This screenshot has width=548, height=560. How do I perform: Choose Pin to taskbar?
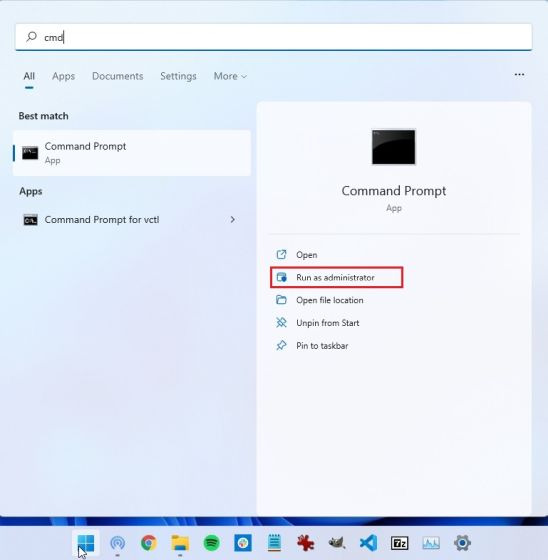pyautogui.click(x=312, y=346)
